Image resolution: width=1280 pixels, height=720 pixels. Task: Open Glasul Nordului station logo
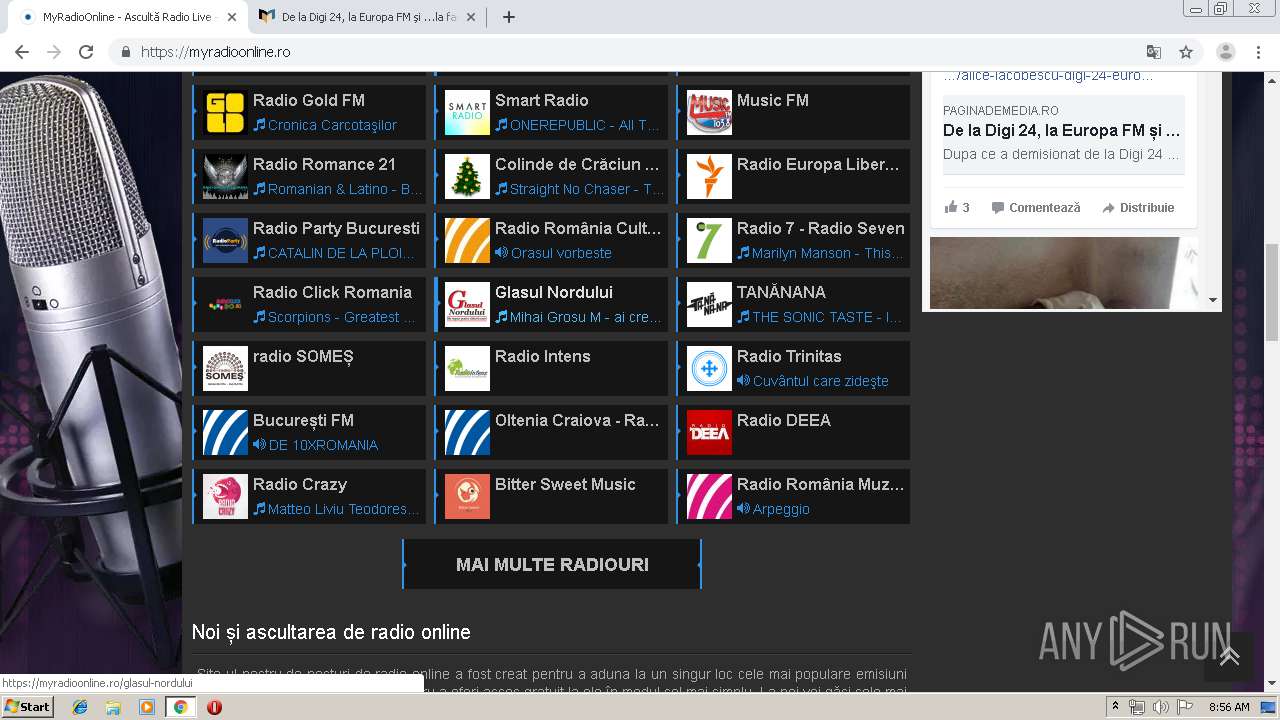point(467,304)
